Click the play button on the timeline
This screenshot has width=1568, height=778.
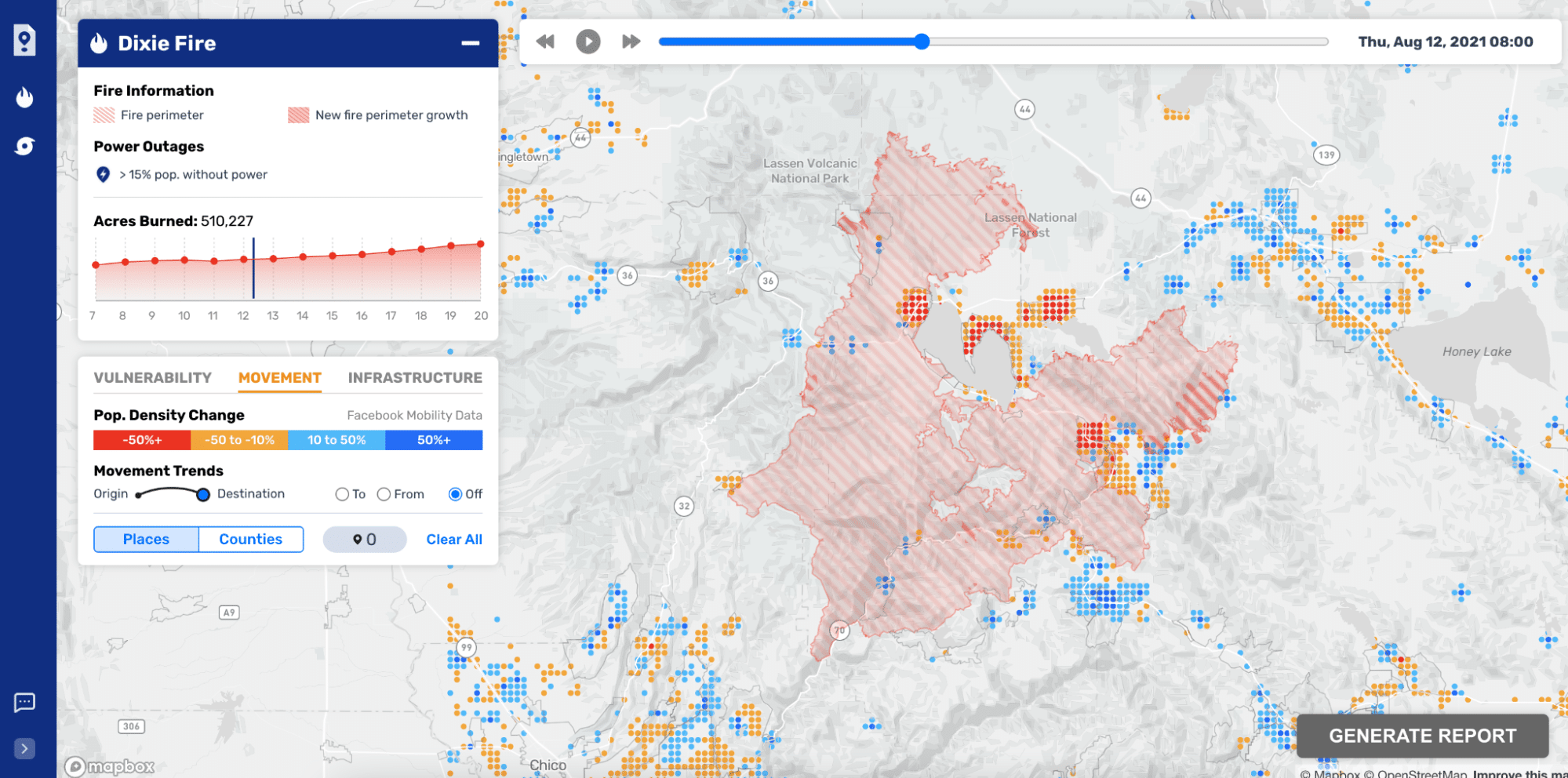(x=588, y=42)
